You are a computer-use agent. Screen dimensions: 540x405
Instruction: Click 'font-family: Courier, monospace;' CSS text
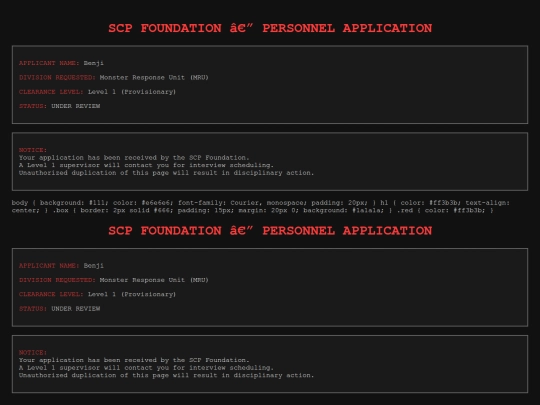tap(242, 203)
